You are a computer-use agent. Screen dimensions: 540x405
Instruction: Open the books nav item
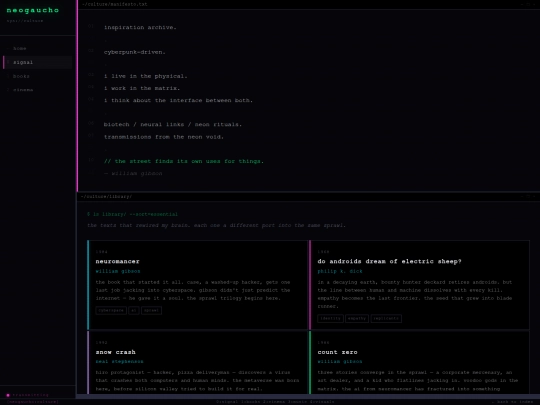[x=38, y=76]
